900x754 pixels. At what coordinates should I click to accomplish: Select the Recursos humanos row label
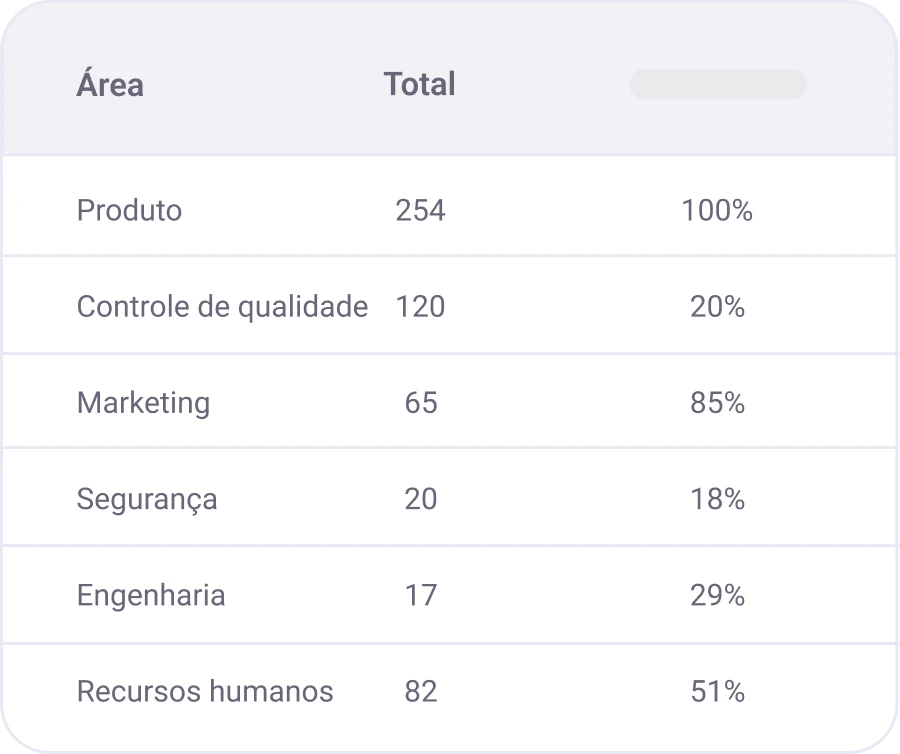click(x=205, y=691)
